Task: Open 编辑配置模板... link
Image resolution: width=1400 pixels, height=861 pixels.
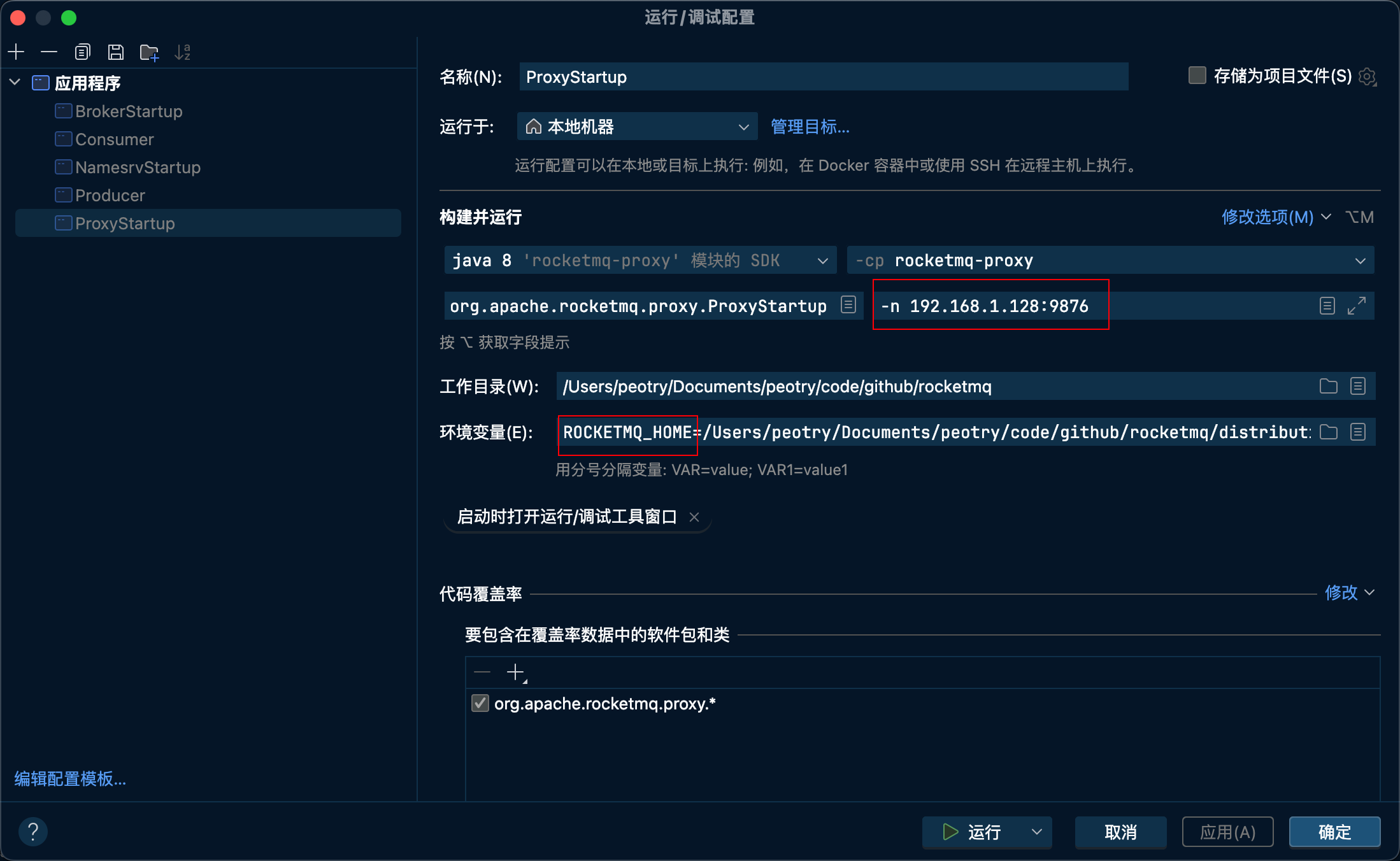Action: (70, 779)
